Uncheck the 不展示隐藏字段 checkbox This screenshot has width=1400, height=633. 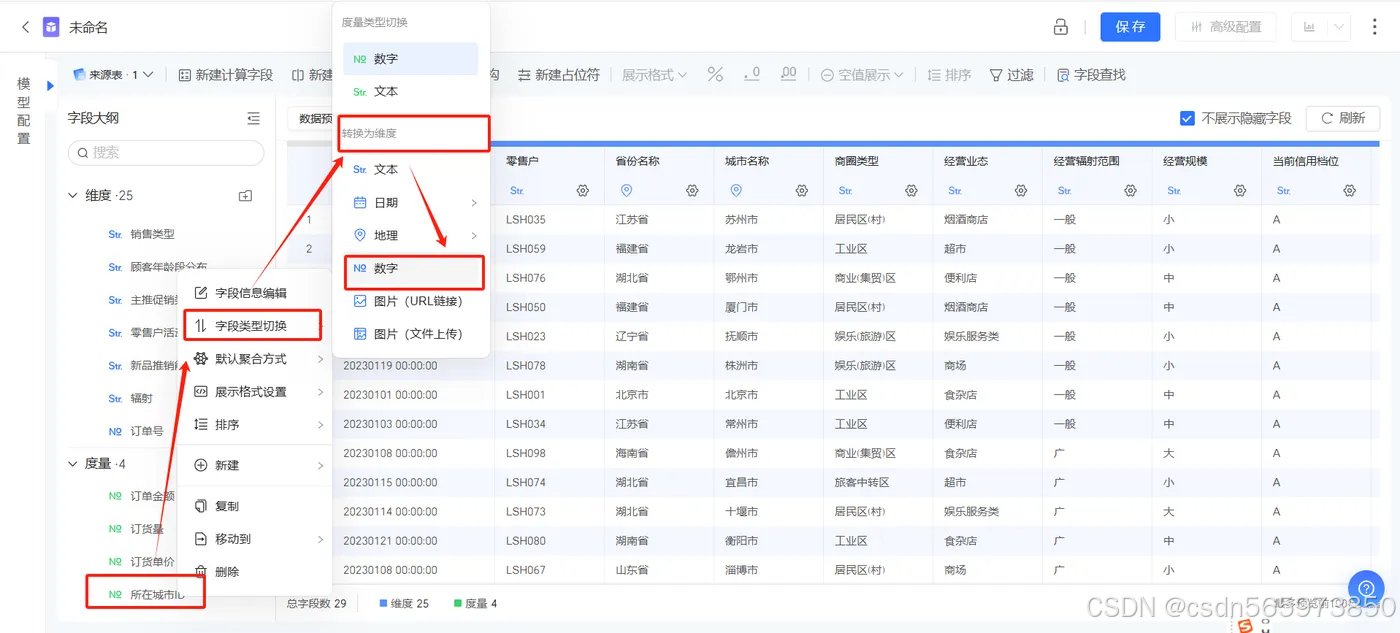[1186, 117]
